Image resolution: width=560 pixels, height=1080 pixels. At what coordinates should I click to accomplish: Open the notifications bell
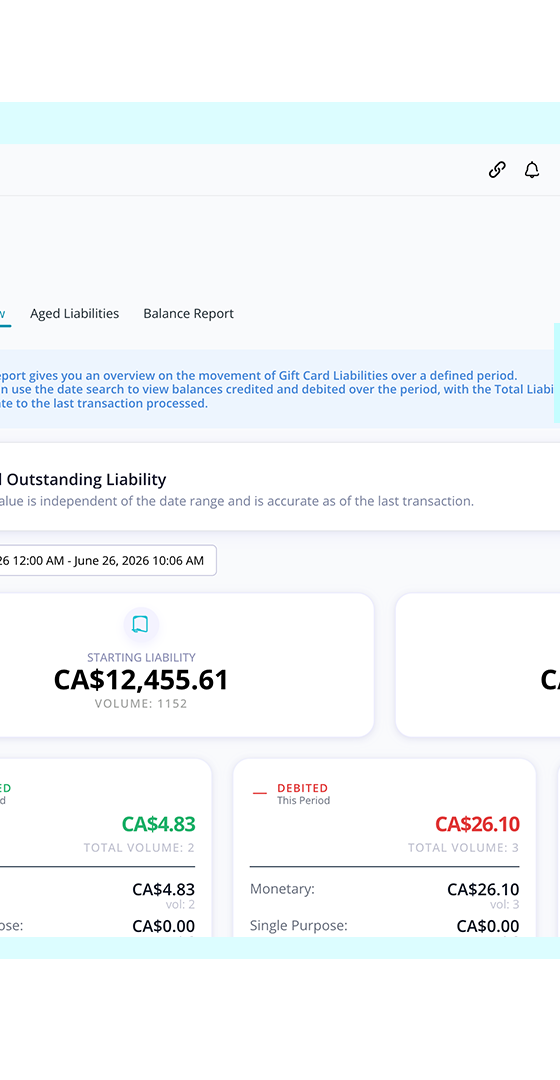pyautogui.click(x=532, y=169)
